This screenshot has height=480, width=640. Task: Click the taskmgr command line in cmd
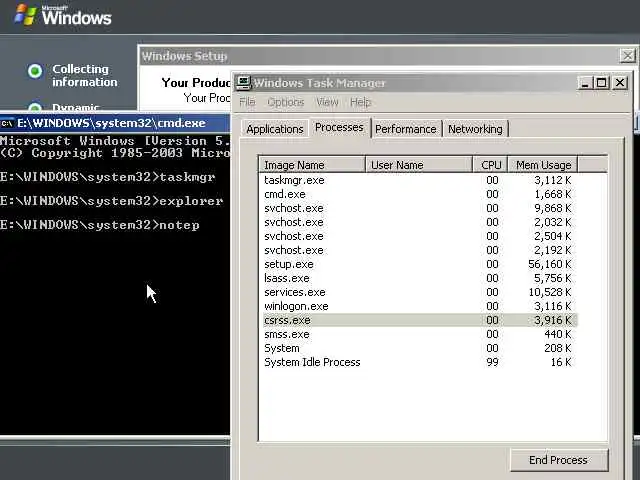(108, 177)
